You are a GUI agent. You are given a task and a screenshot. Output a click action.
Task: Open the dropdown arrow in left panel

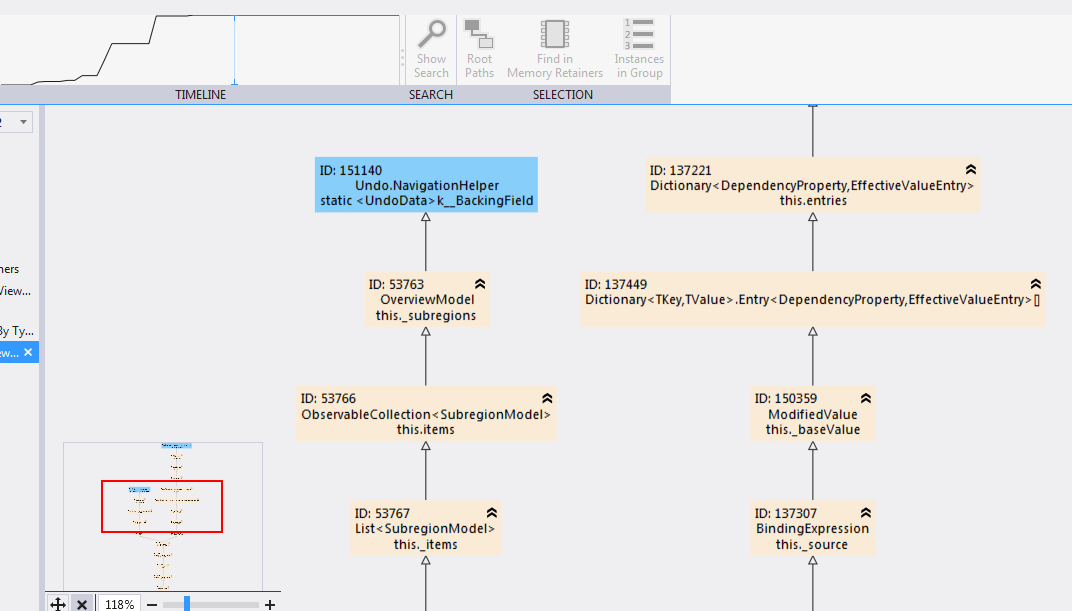coord(23,122)
